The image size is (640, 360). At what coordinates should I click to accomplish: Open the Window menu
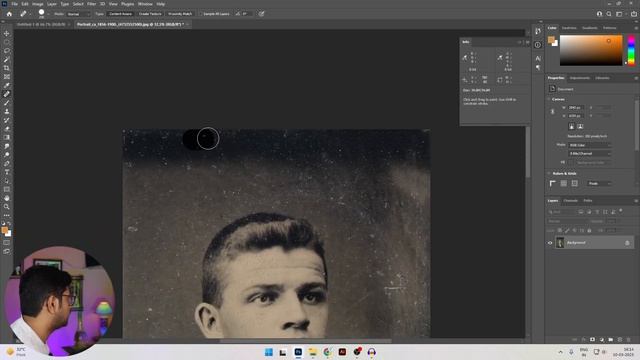click(145, 4)
